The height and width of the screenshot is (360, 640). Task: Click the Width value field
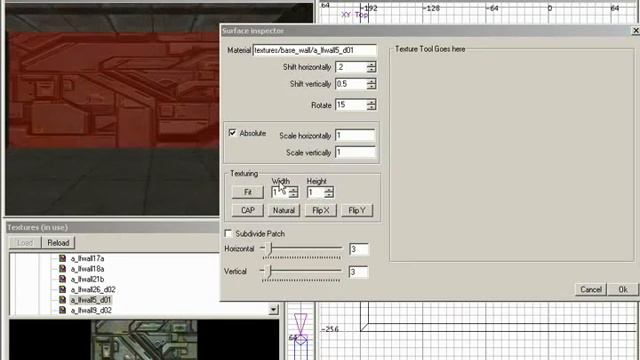pos(280,192)
